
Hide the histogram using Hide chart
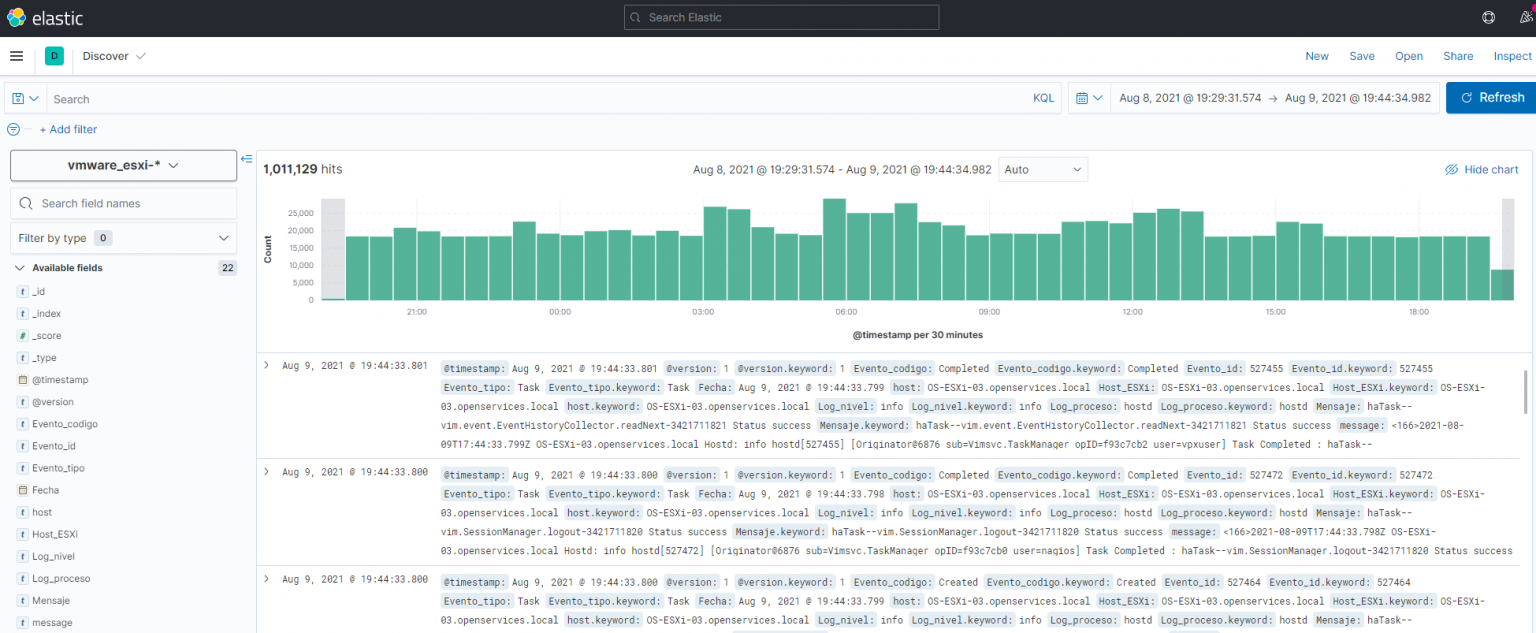[x=1481, y=169]
